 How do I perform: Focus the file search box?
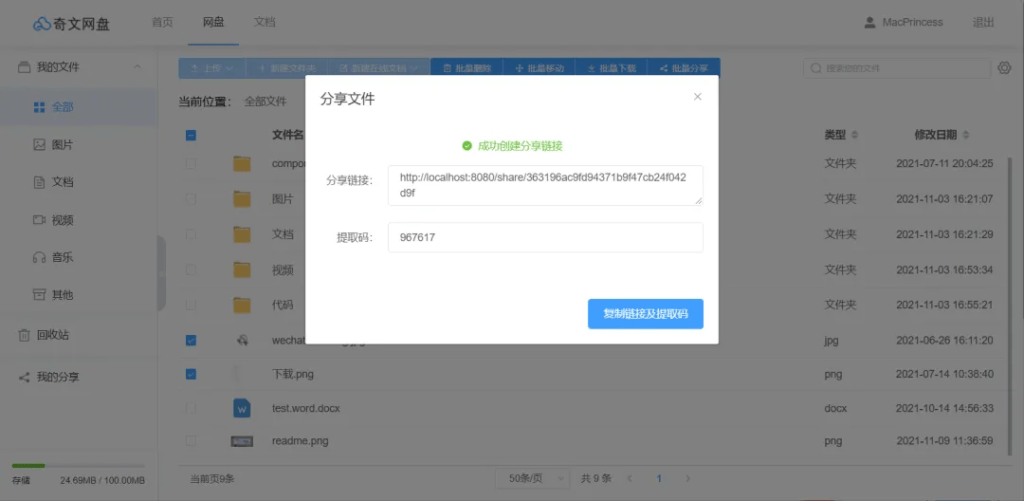(x=897, y=68)
